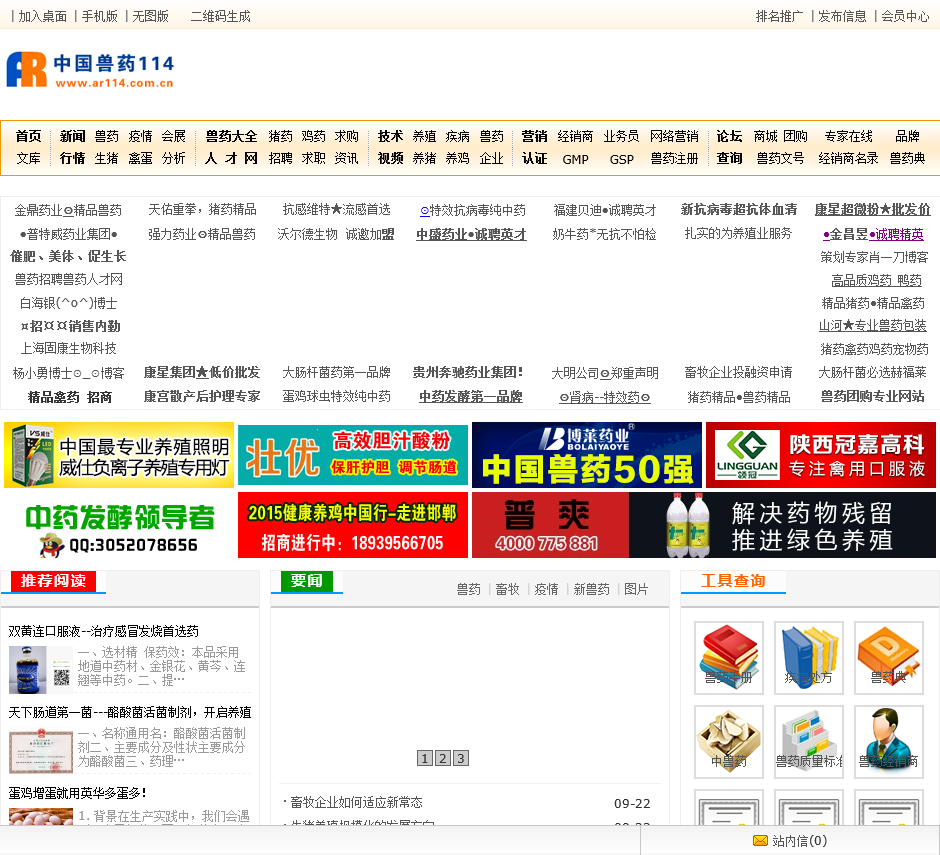Open 中药发酵第一品牌 text link
940x855 pixels.
click(x=471, y=397)
